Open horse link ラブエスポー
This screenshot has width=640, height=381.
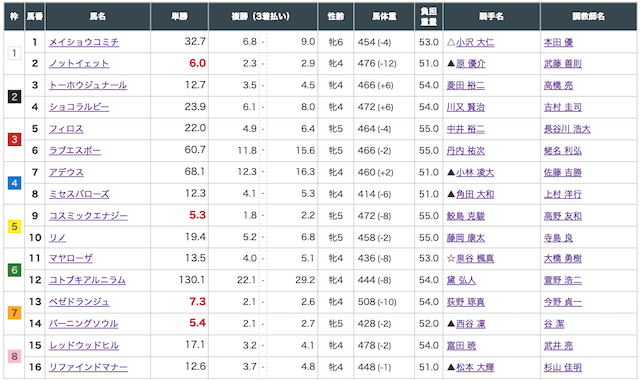tap(75, 151)
